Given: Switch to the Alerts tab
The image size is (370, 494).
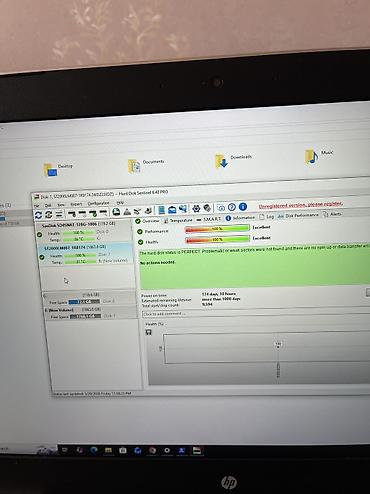Looking at the screenshot, I should [x=332, y=214].
